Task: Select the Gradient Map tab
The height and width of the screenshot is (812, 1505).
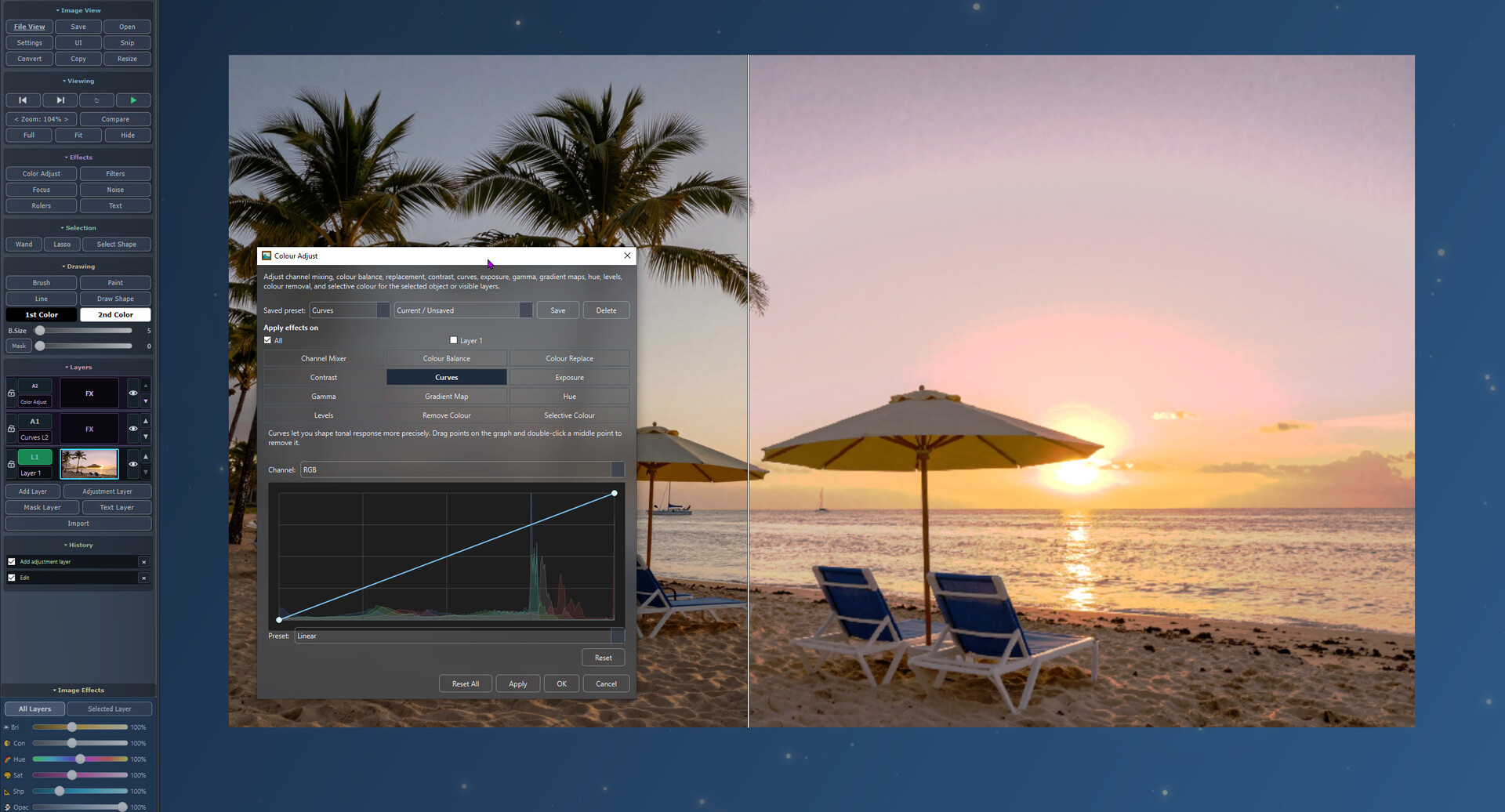Action: [x=447, y=397]
